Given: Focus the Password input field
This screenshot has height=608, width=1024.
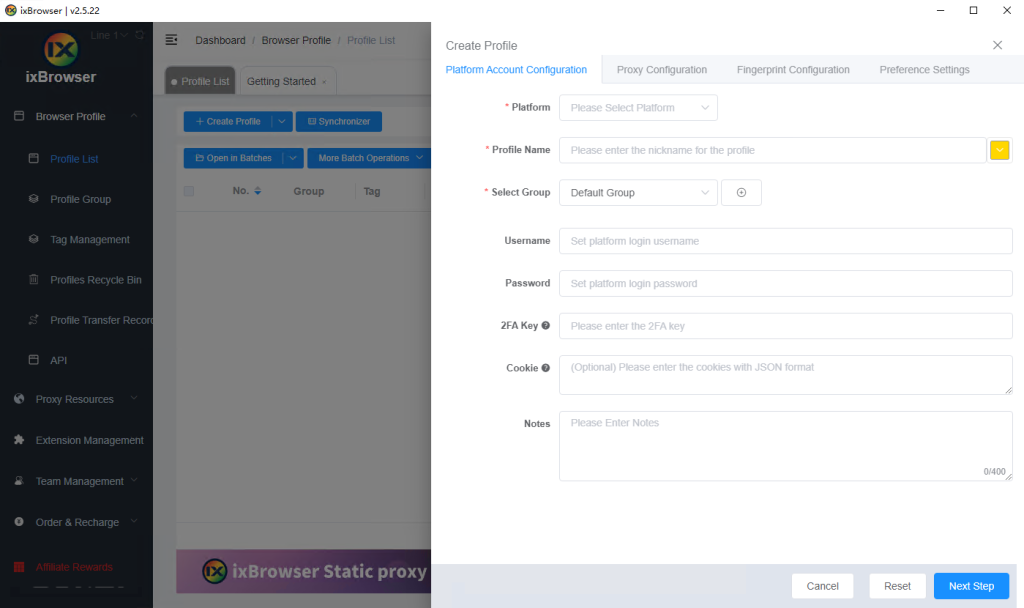Looking at the screenshot, I should pyautogui.click(x=786, y=283).
